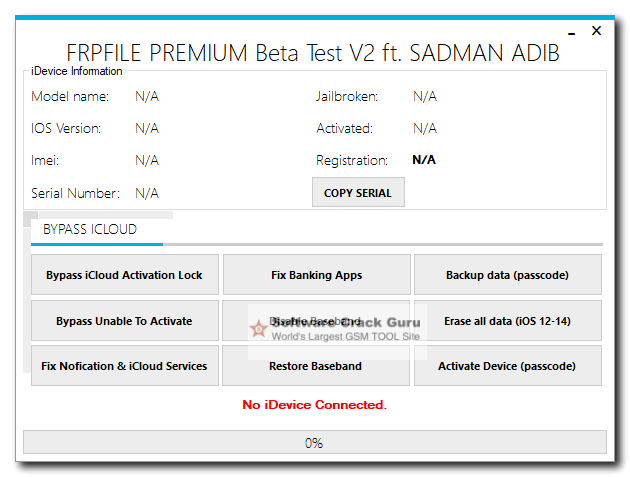Minimize the FRPFILE PREMIUM window
The height and width of the screenshot is (477, 630).
[x=566, y=32]
